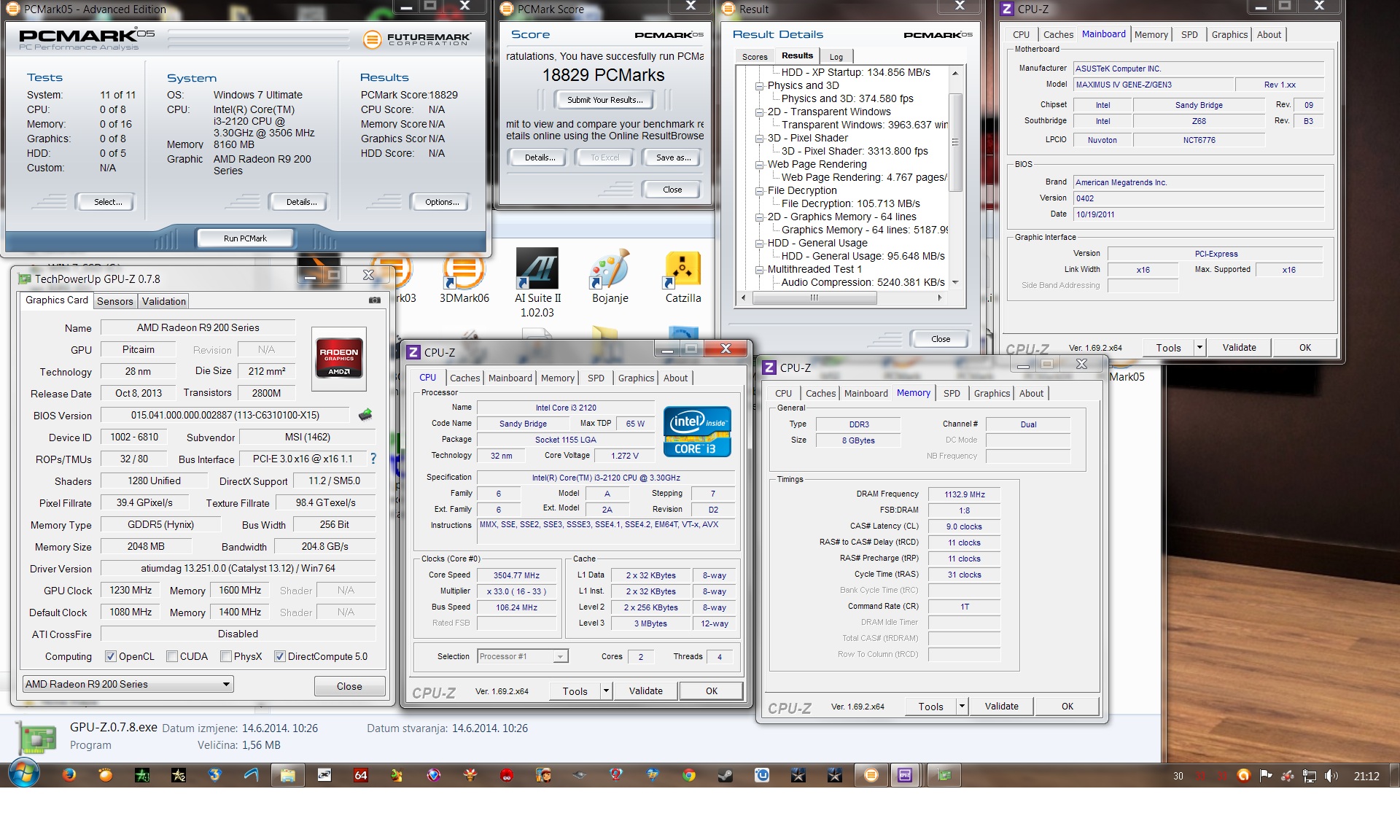Click the Driver Version field in GPU-Z
Viewport: 1400px width, 840px height.
(238, 568)
